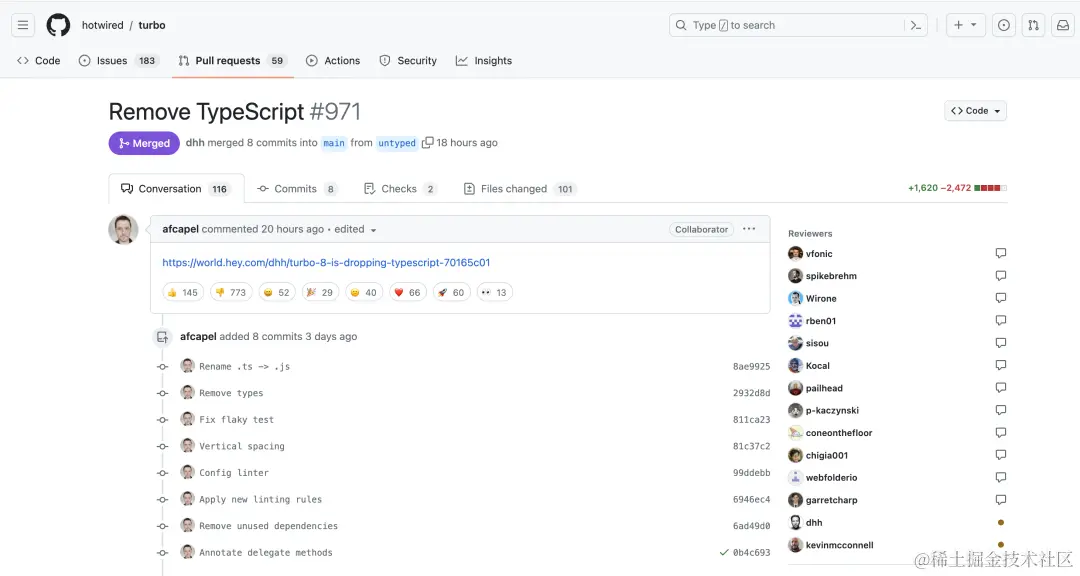Open commit 'Remove types'
Image resolution: width=1080 pixels, height=576 pixels.
231,393
